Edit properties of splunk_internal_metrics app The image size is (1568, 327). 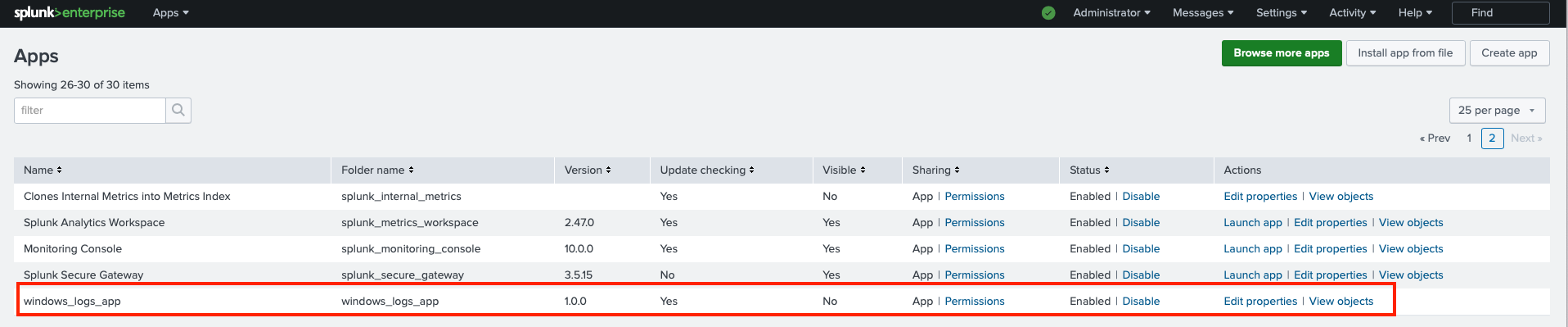1260,196
